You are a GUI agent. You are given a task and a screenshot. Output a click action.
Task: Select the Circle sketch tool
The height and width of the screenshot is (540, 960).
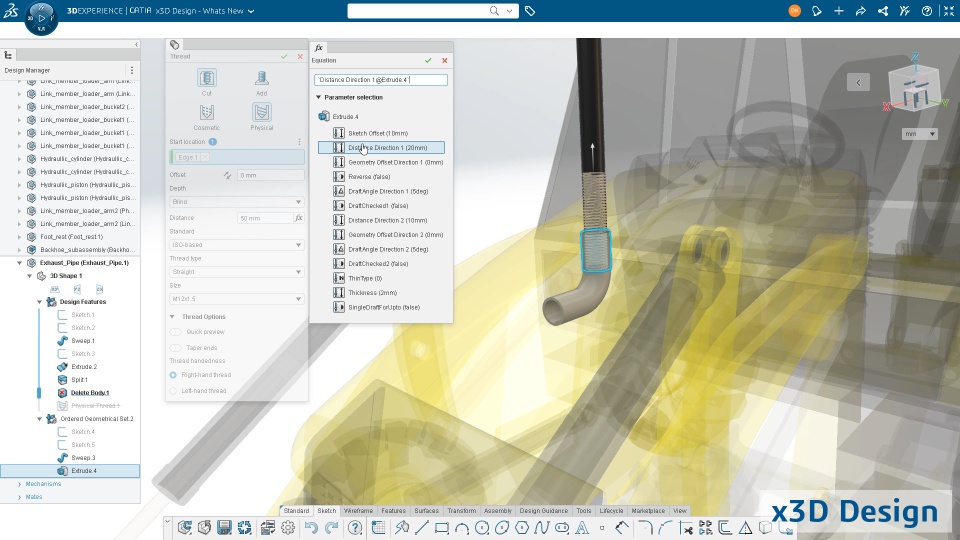tap(482, 527)
